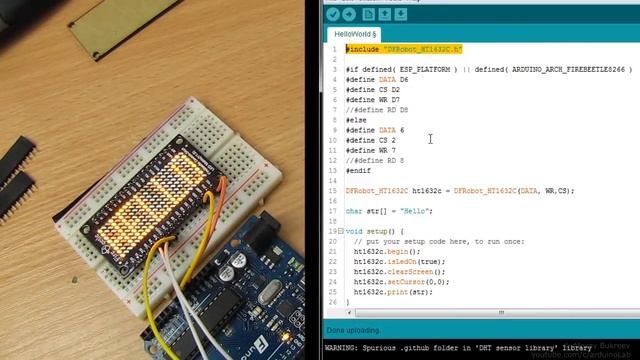Switch to the HelloWorld tab

pyautogui.click(x=355, y=34)
